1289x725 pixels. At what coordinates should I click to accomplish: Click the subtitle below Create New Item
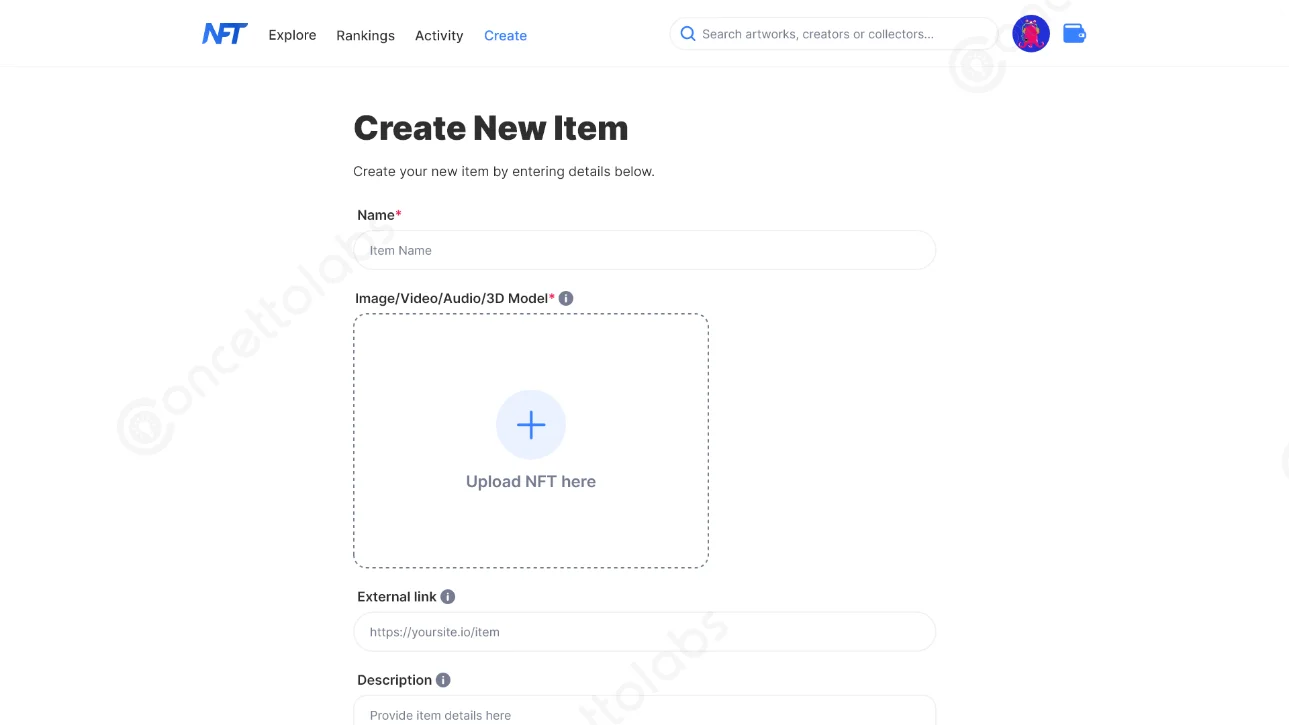click(x=503, y=171)
